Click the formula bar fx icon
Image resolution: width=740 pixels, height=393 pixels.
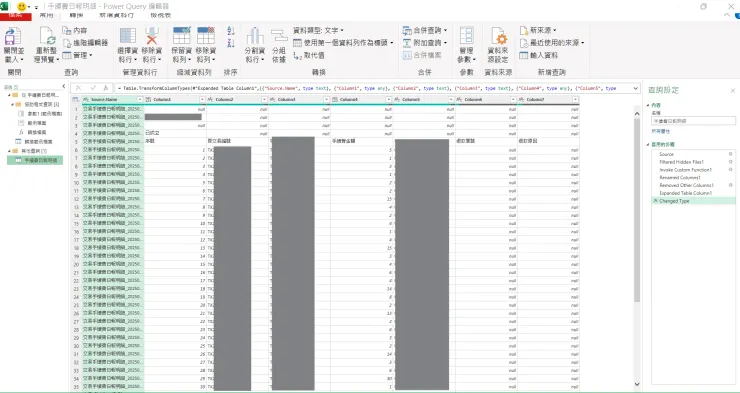click(106, 88)
